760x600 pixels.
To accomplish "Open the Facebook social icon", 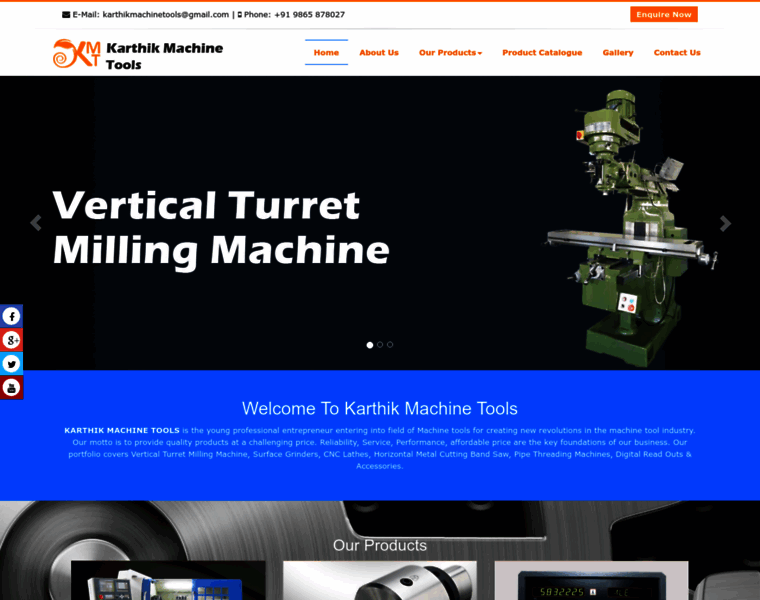I will click(x=11, y=316).
